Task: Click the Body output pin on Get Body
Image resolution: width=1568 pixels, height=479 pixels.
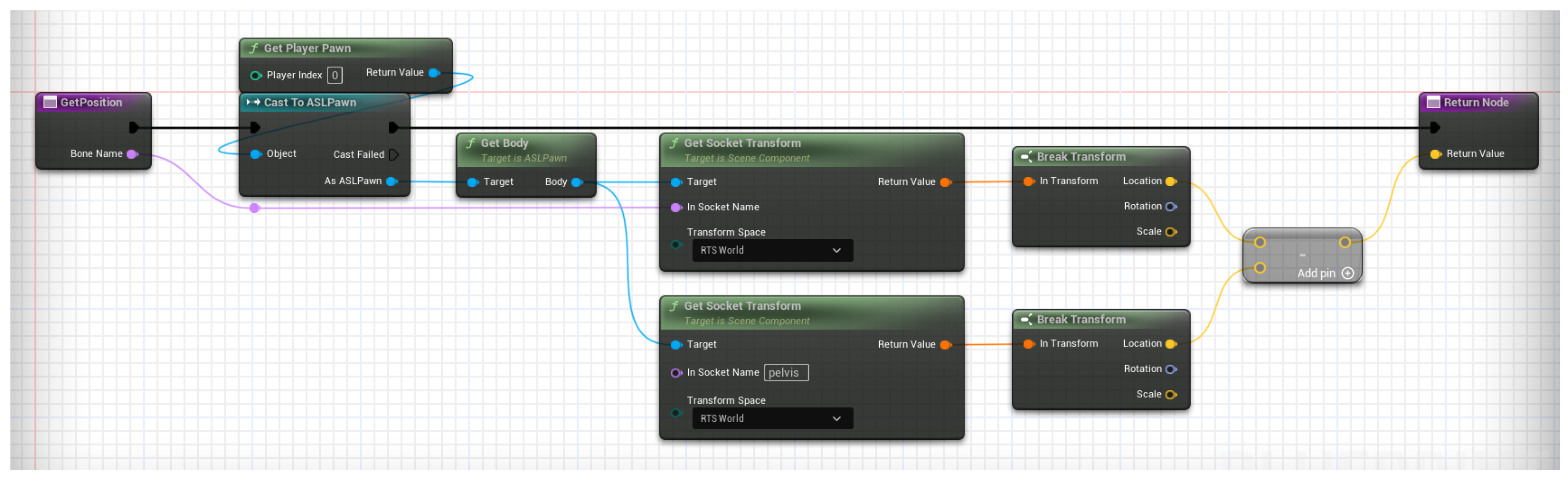Action: [577, 182]
